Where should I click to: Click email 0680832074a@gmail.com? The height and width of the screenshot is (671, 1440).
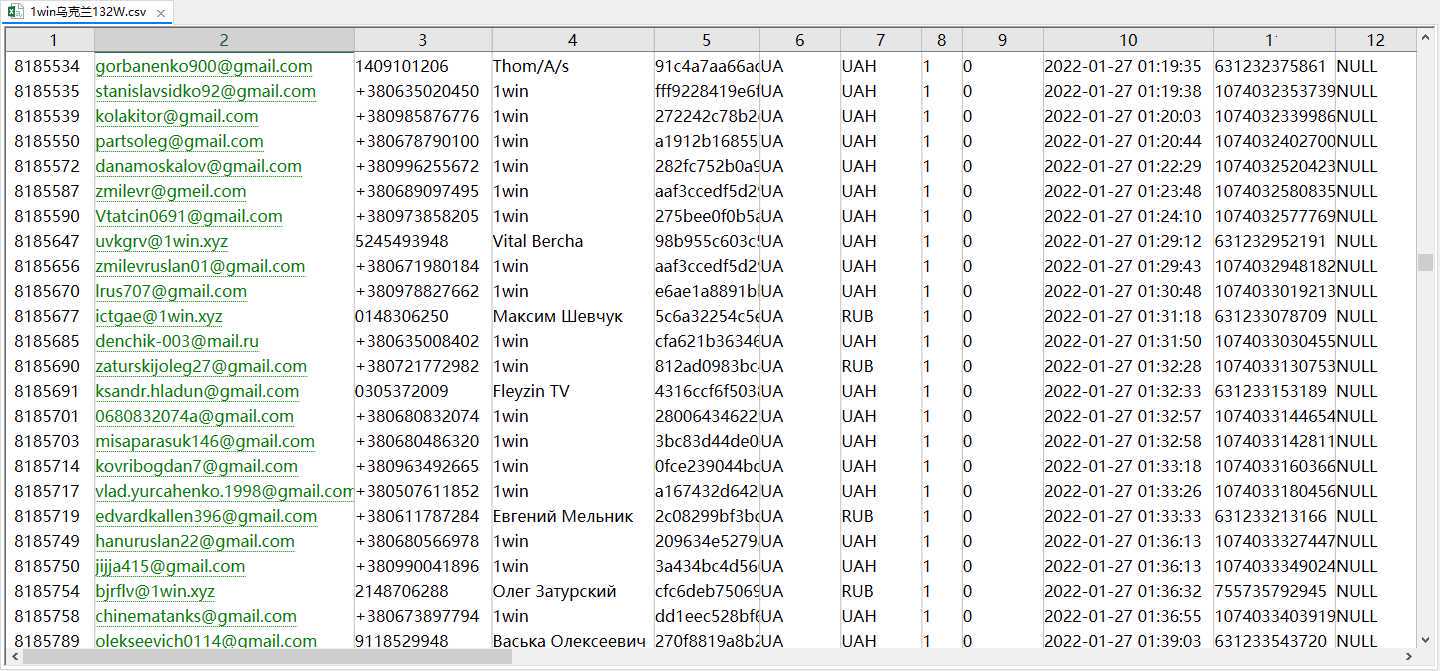click(x=195, y=416)
